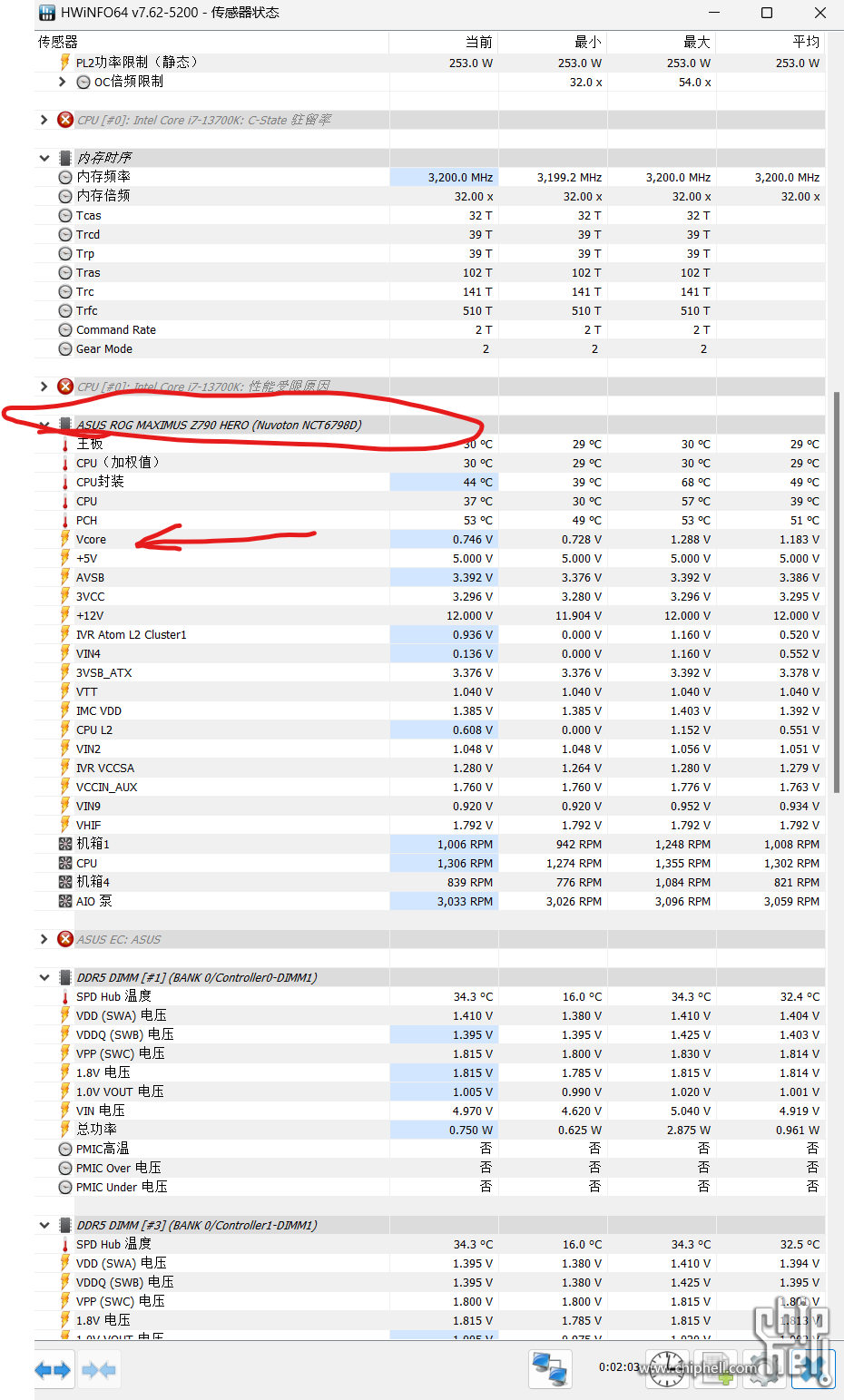The height and width of the screenshot is (1400, 844).
Task: Click the 当前 column header
Action: coord(444,42)
